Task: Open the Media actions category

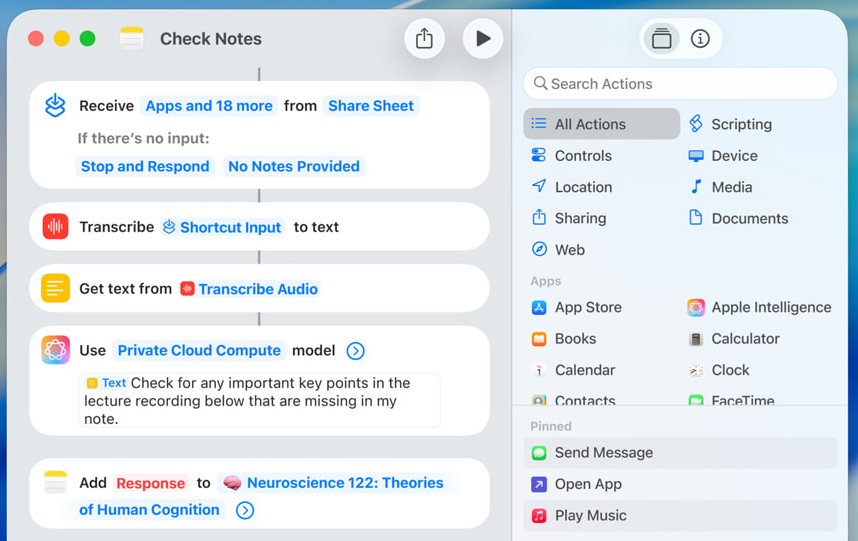Action: point(731,187)
